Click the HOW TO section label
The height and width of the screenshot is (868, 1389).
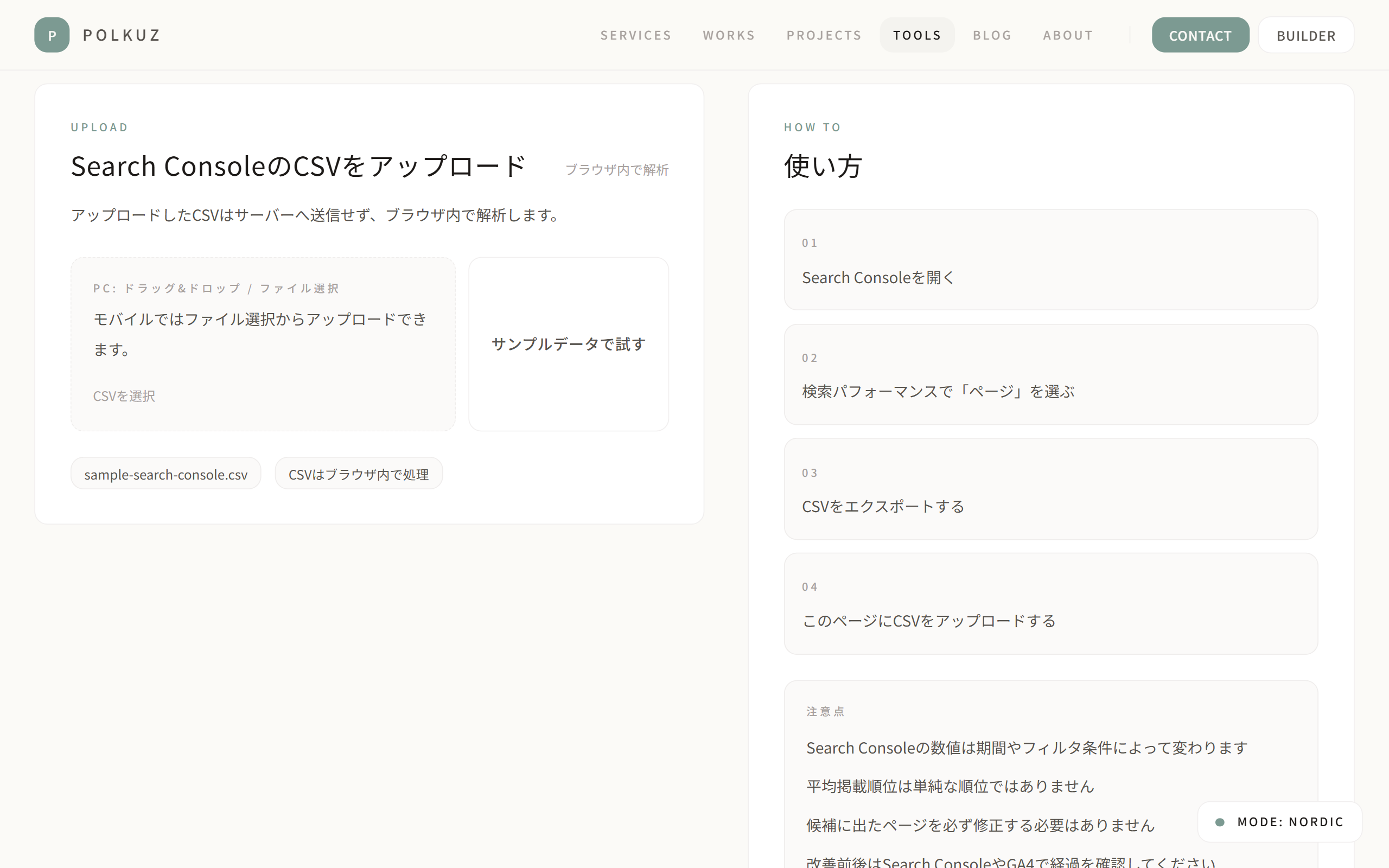[x=813, y=127]
